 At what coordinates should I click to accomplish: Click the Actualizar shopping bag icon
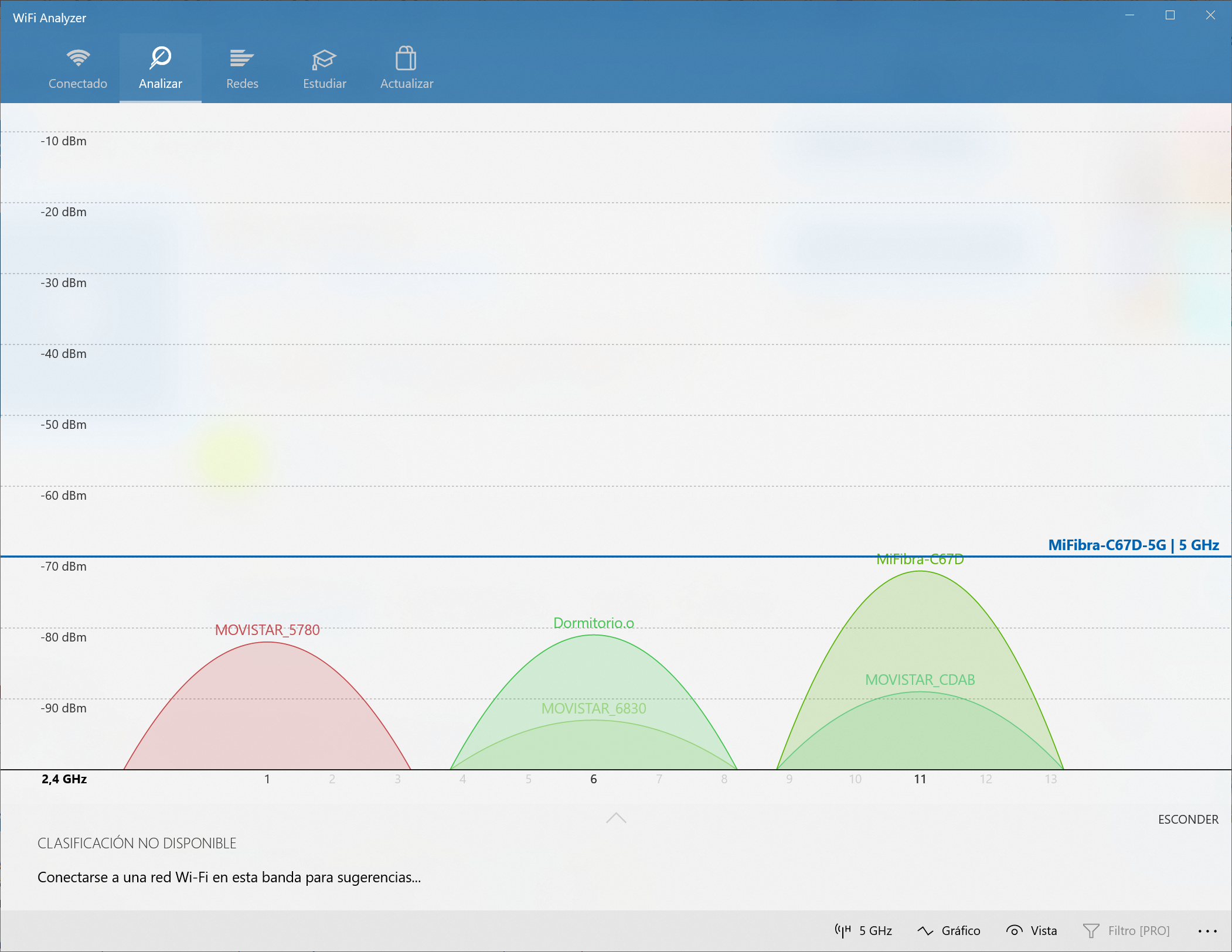point(406,59)
